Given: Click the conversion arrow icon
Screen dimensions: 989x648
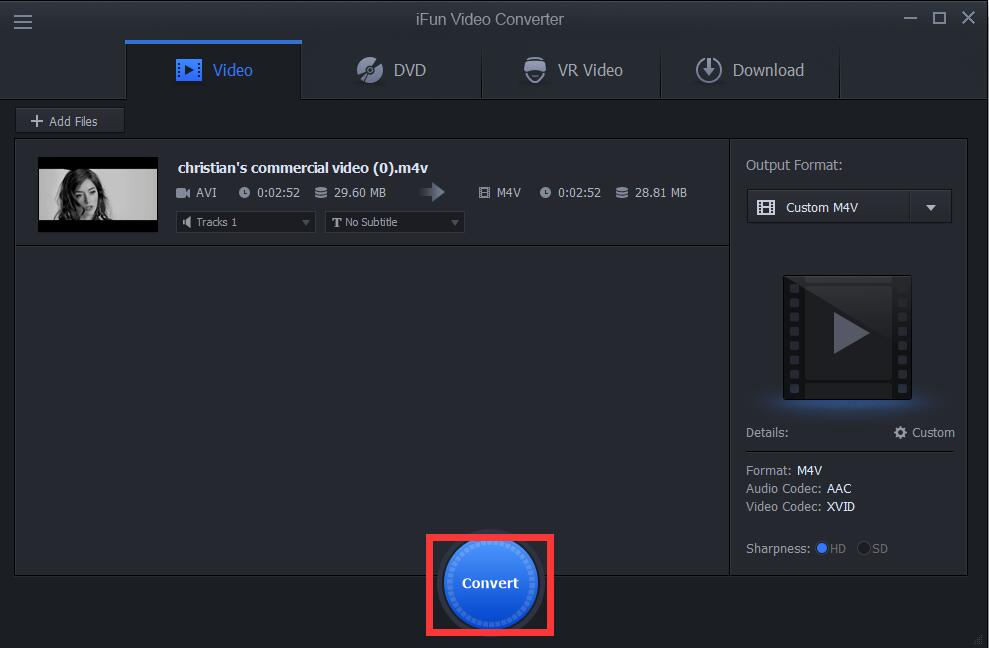Looking at the screenshot, I should click(x=433, y=192).
